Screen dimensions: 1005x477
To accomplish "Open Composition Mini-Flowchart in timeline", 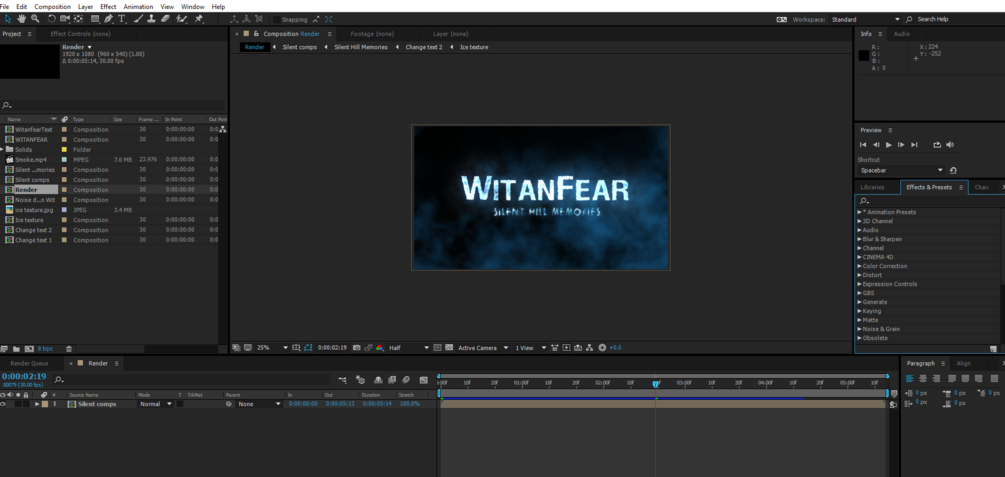I will pyautogui.click(x=342, y=380).
